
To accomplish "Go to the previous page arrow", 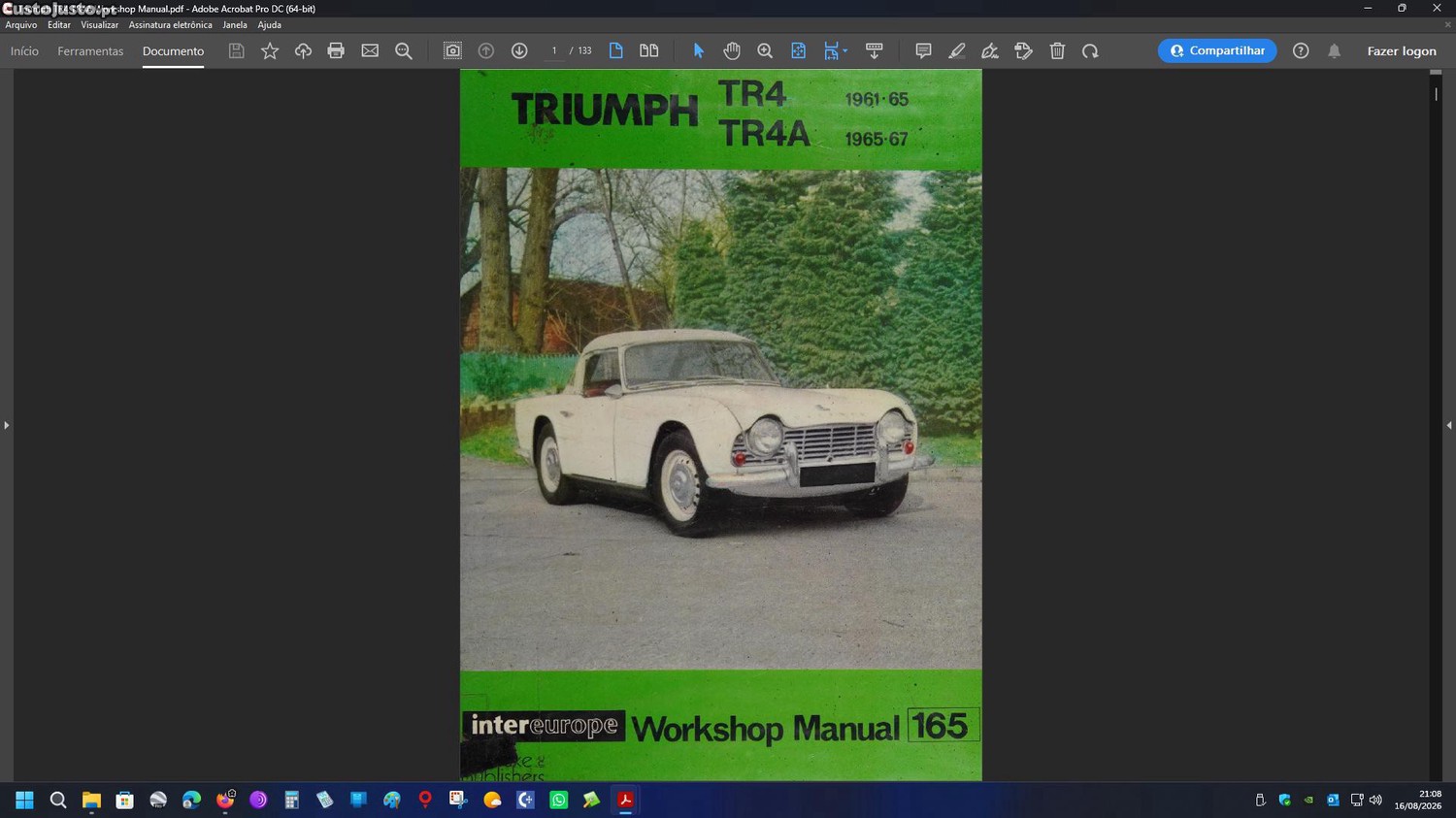I will 486,51.
